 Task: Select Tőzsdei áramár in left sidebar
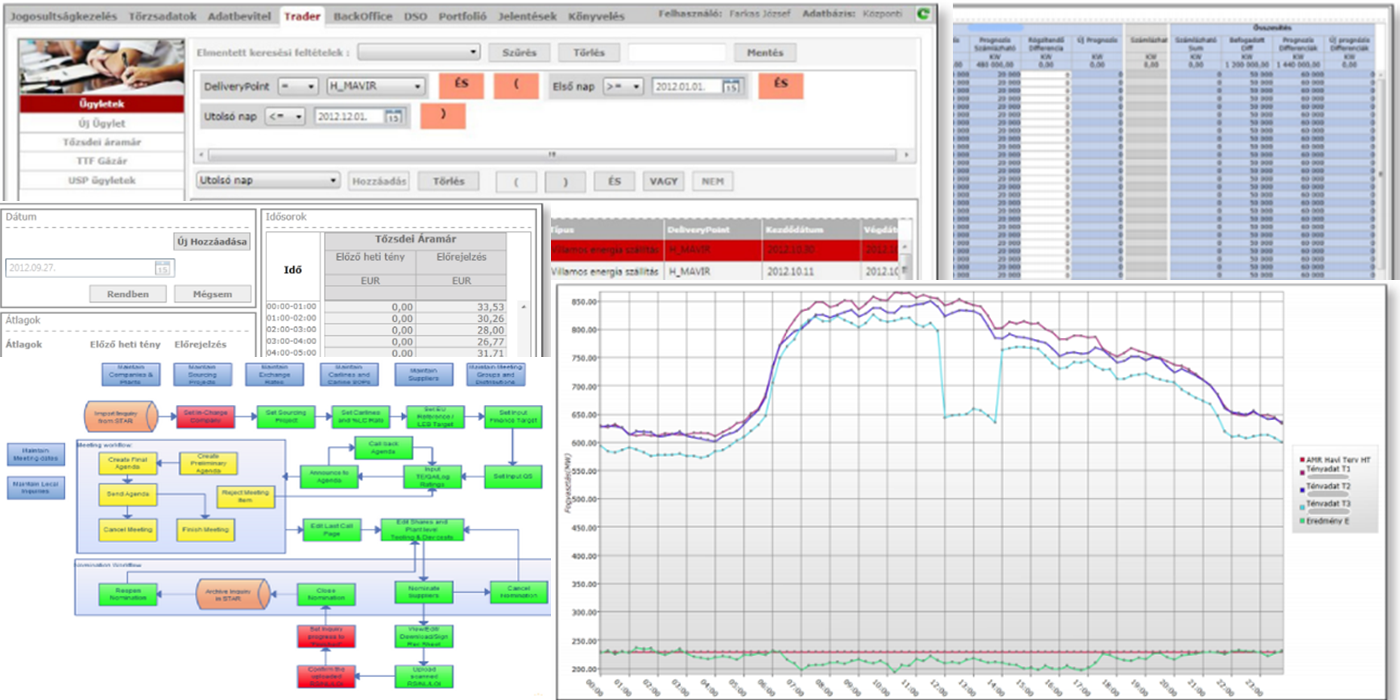click(101, 142)
